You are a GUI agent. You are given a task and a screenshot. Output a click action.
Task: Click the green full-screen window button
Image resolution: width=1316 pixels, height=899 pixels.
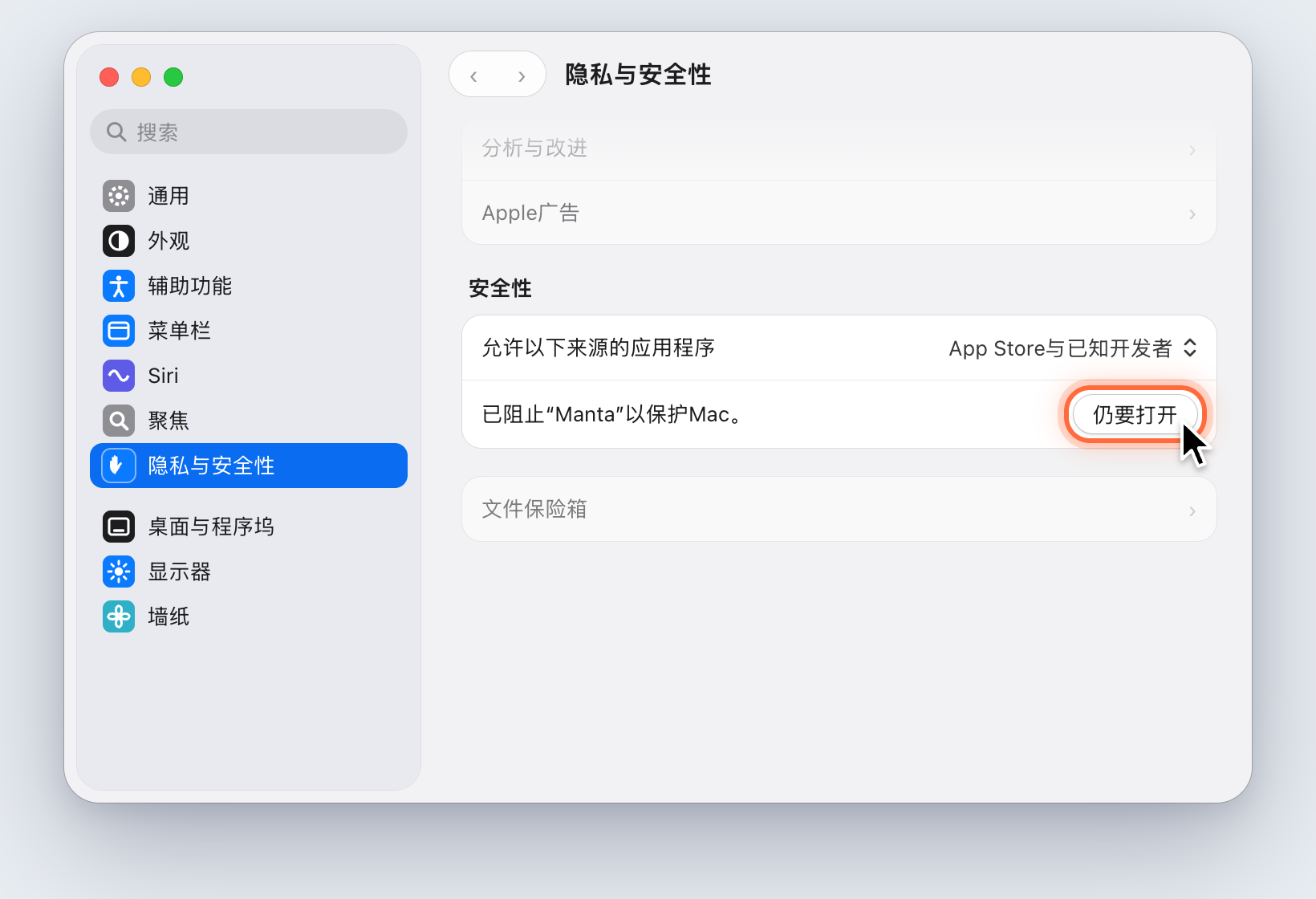(x=173, y=77)
